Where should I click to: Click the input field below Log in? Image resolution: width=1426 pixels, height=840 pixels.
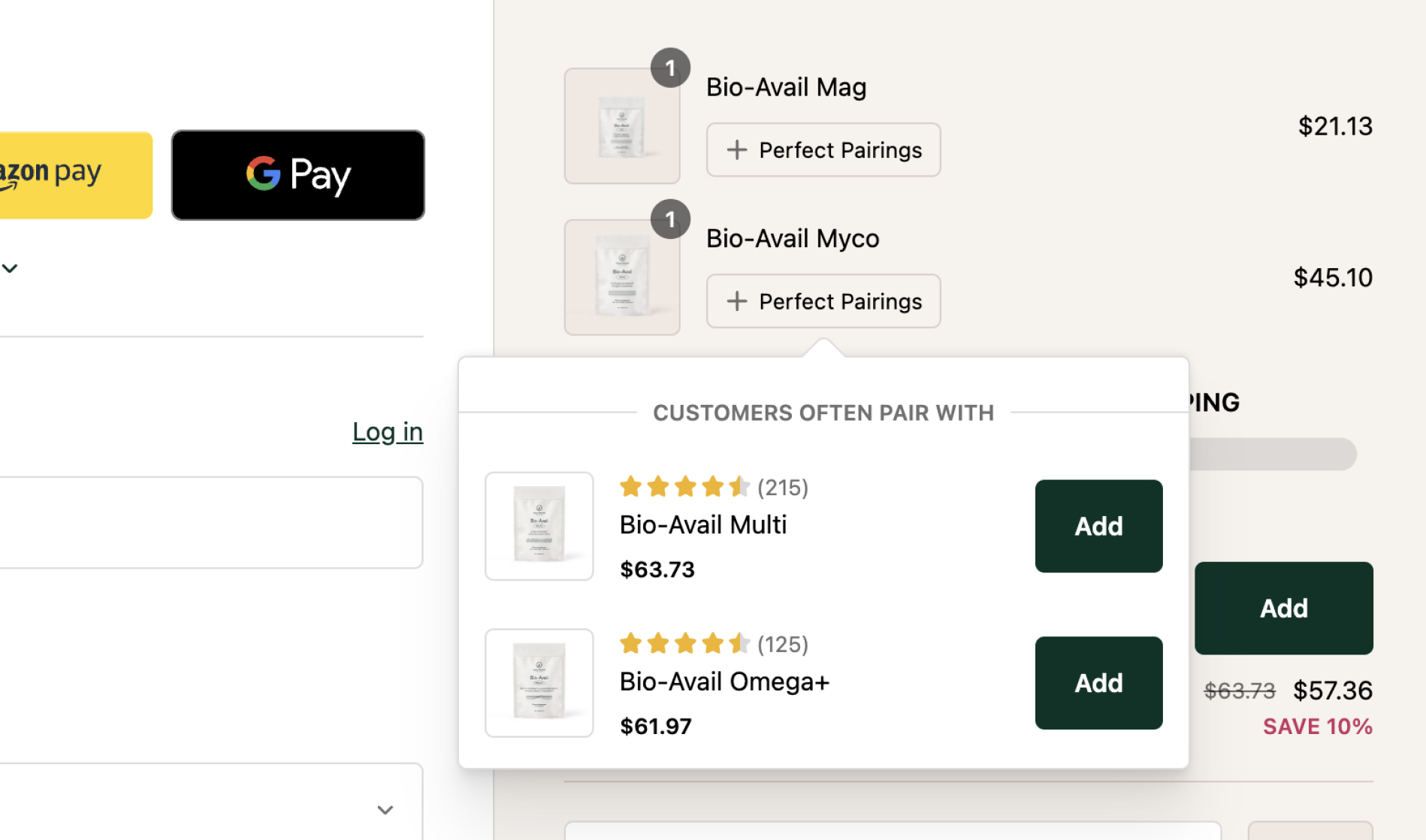click(210, 522)
